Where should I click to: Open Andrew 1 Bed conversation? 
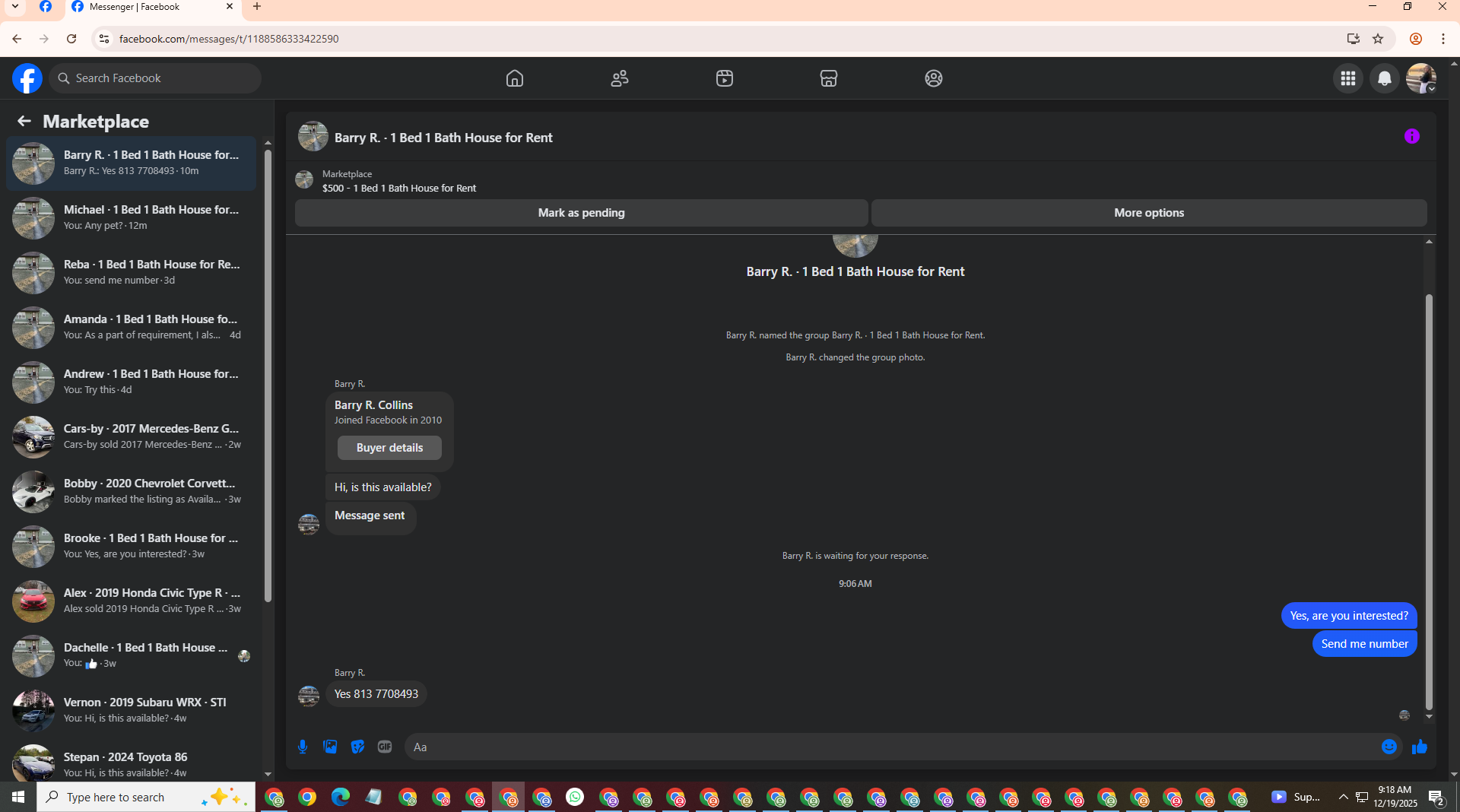131,382
